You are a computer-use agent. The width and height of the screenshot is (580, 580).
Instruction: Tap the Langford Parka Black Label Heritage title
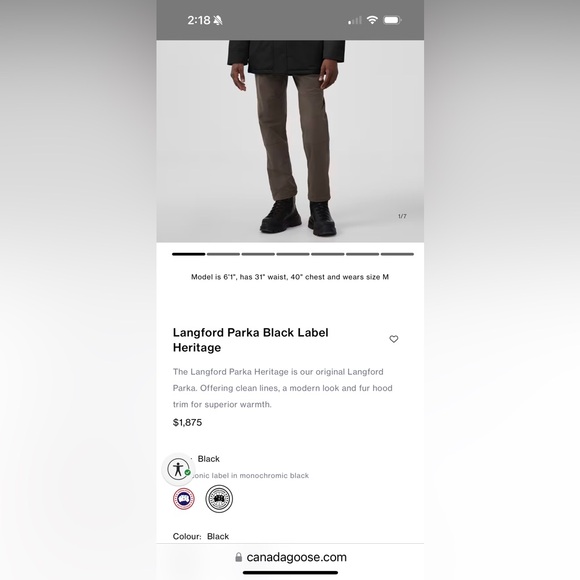click(250, 340)
